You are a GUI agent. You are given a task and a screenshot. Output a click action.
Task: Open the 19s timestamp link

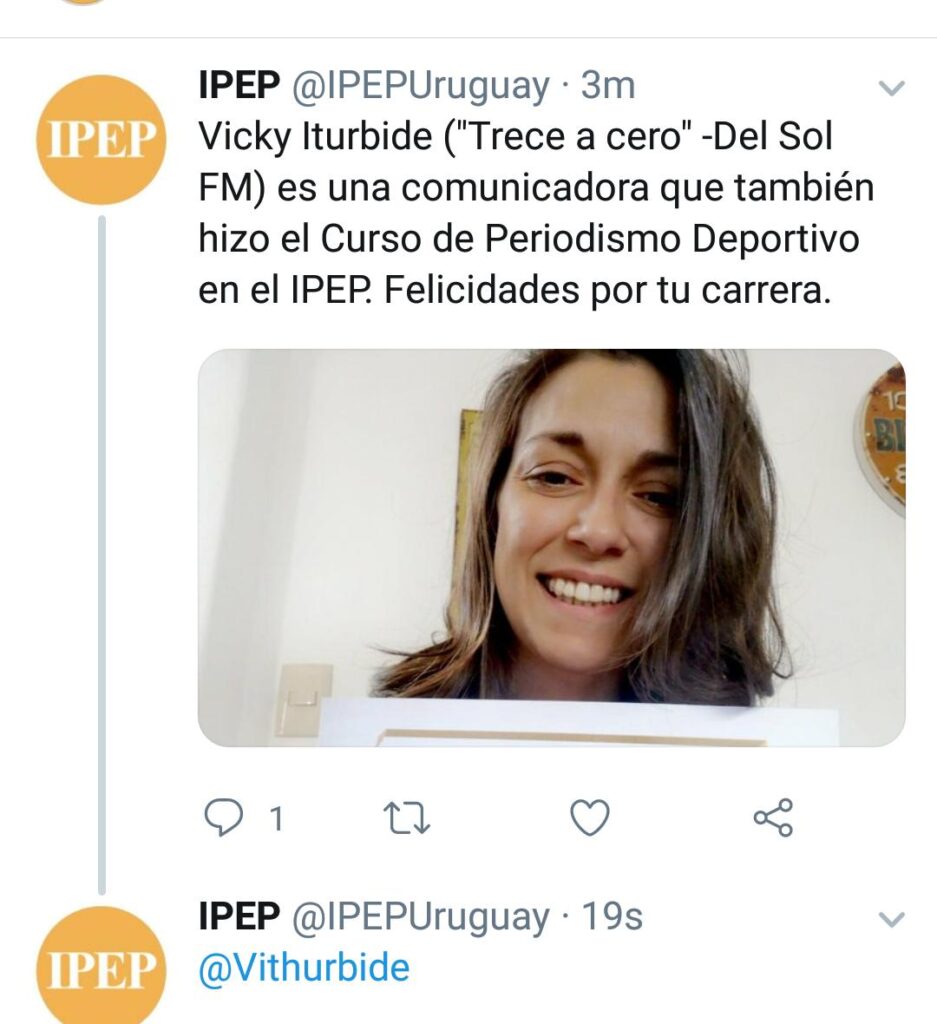point(612,917)
